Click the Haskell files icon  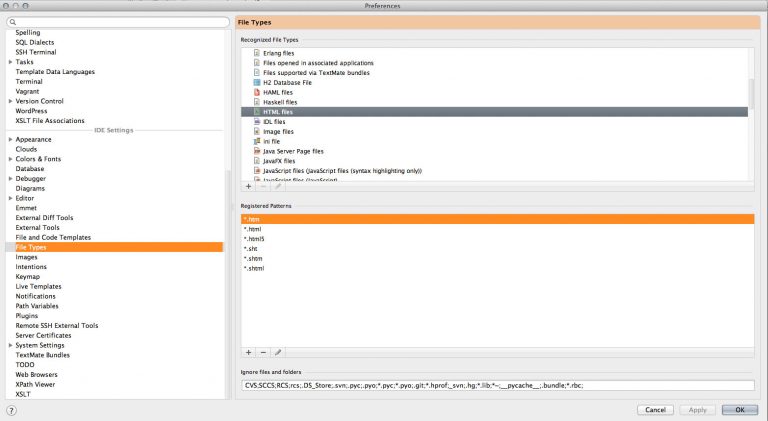[257, 102]
